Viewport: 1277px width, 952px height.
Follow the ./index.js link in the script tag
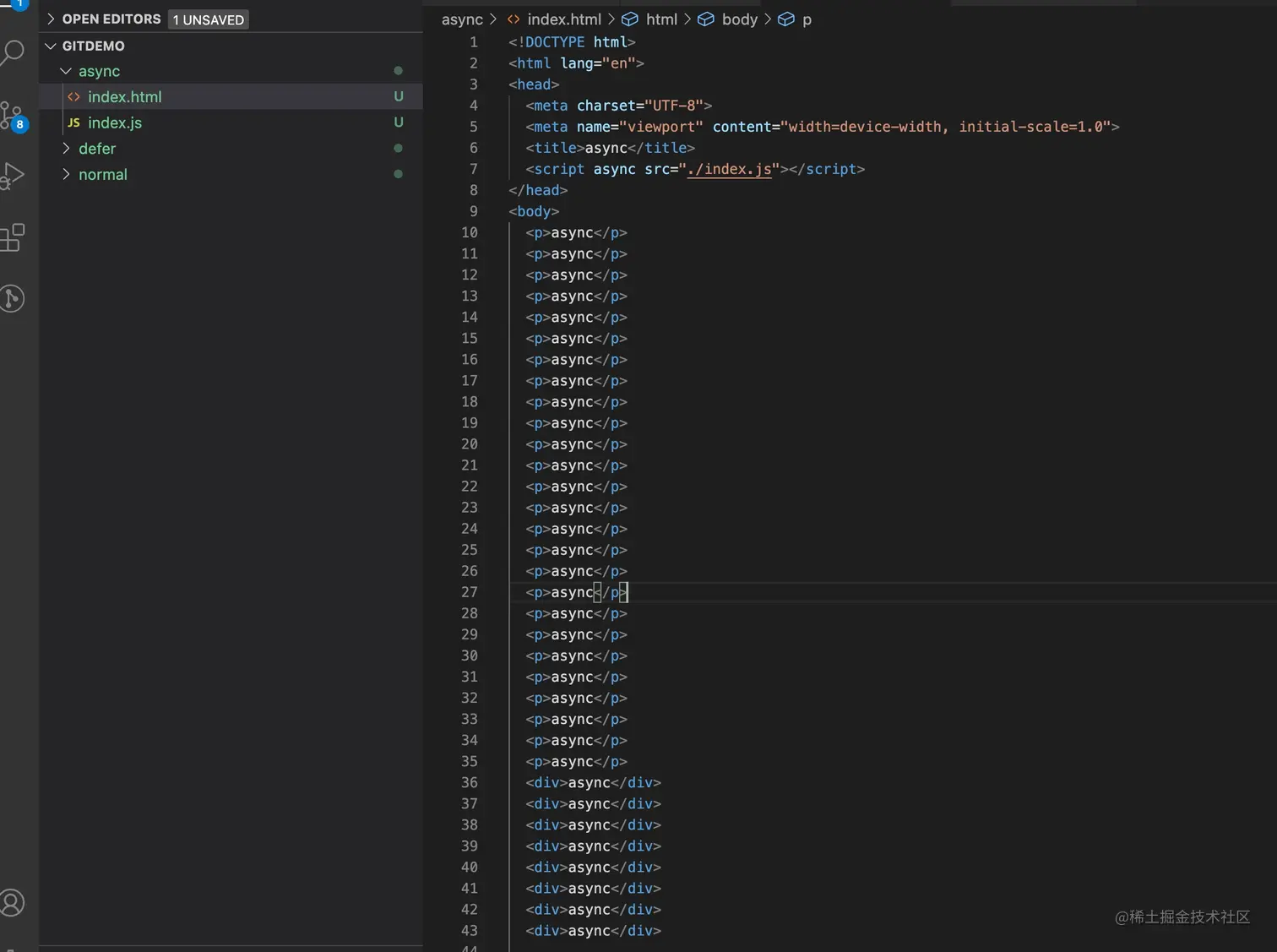tap(729, 169)
